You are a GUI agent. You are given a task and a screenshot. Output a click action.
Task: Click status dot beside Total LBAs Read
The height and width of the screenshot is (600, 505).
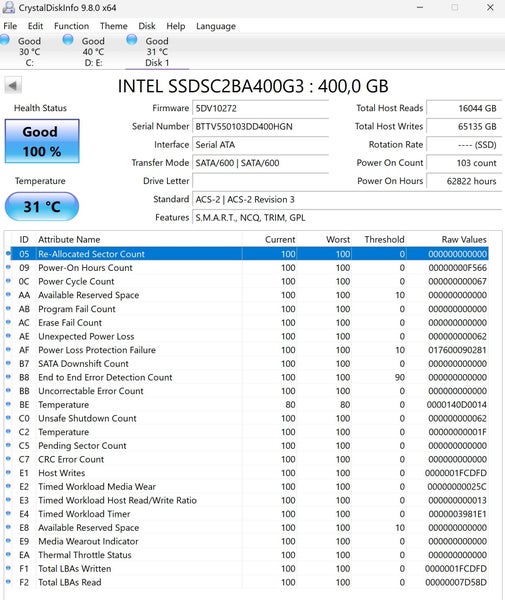pyautogui.click(x=8, y=582)
